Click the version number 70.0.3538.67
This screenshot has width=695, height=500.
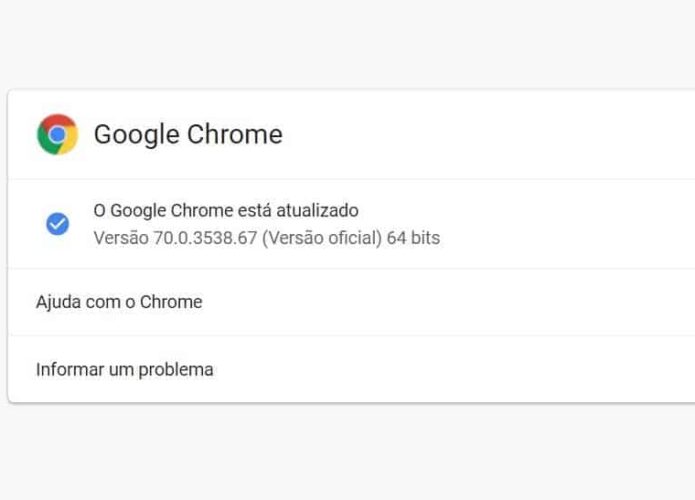pos(205,238)
